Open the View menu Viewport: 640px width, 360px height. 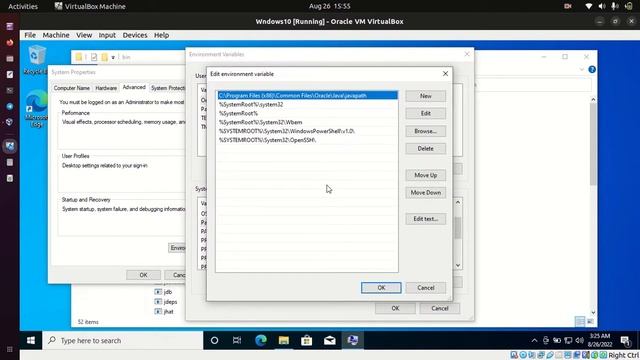click(x=84, y=35)
